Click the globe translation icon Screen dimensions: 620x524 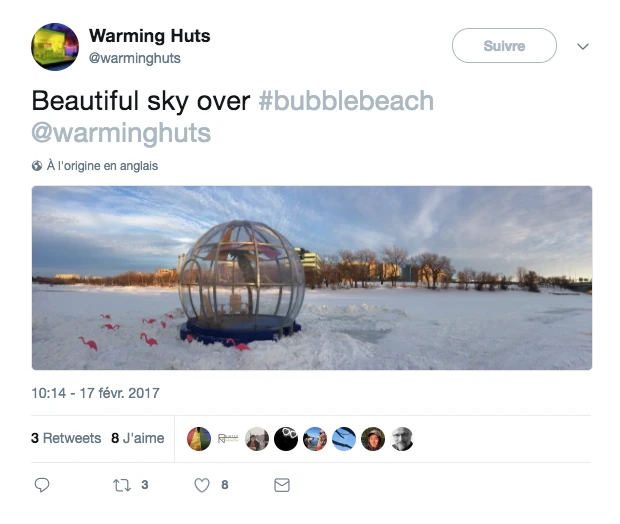point(37,166)
